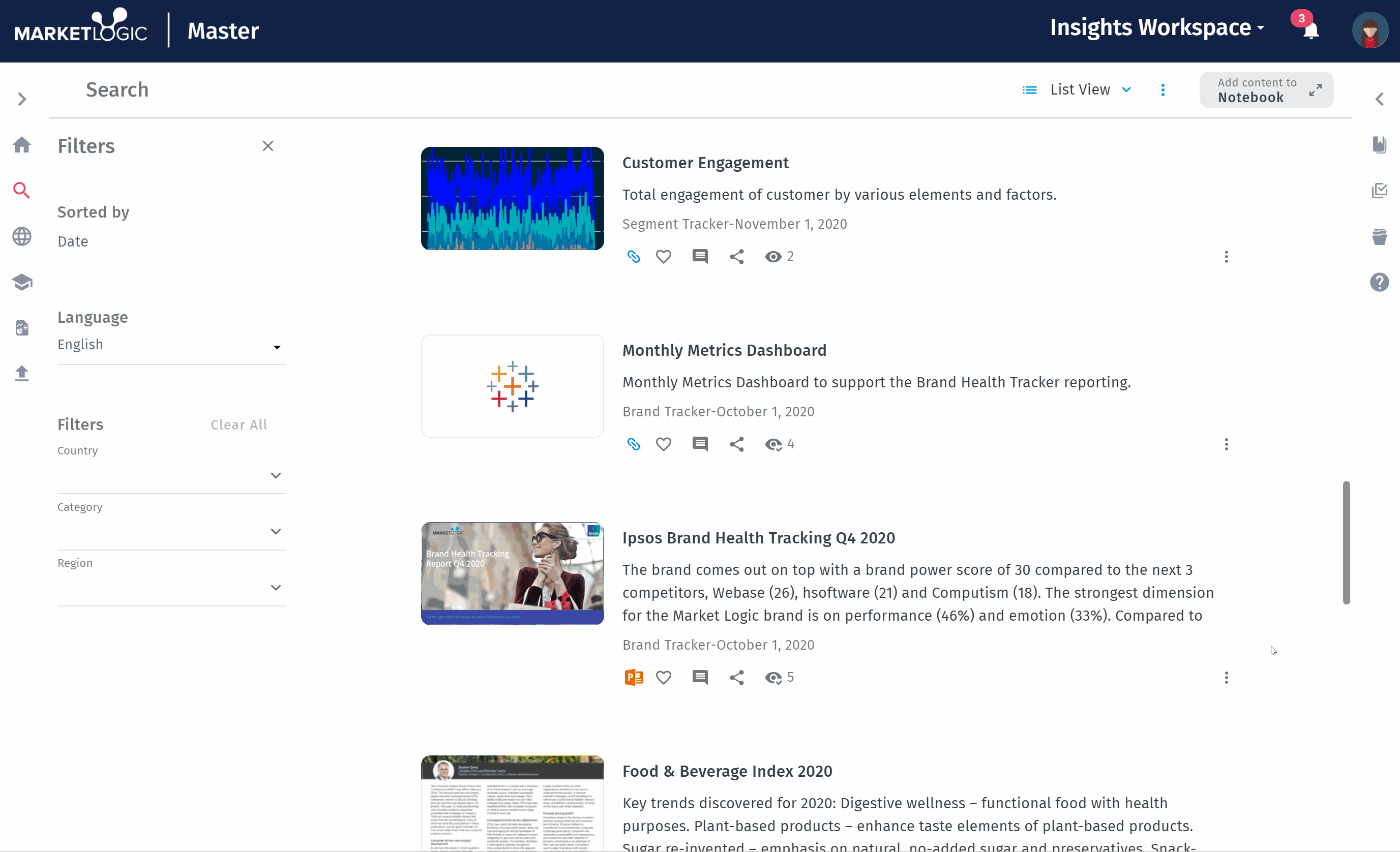Click the Food & Beverage Index 2020 thumbnail
Viewport: 1400px width, 852px height.
coord(512,801)
